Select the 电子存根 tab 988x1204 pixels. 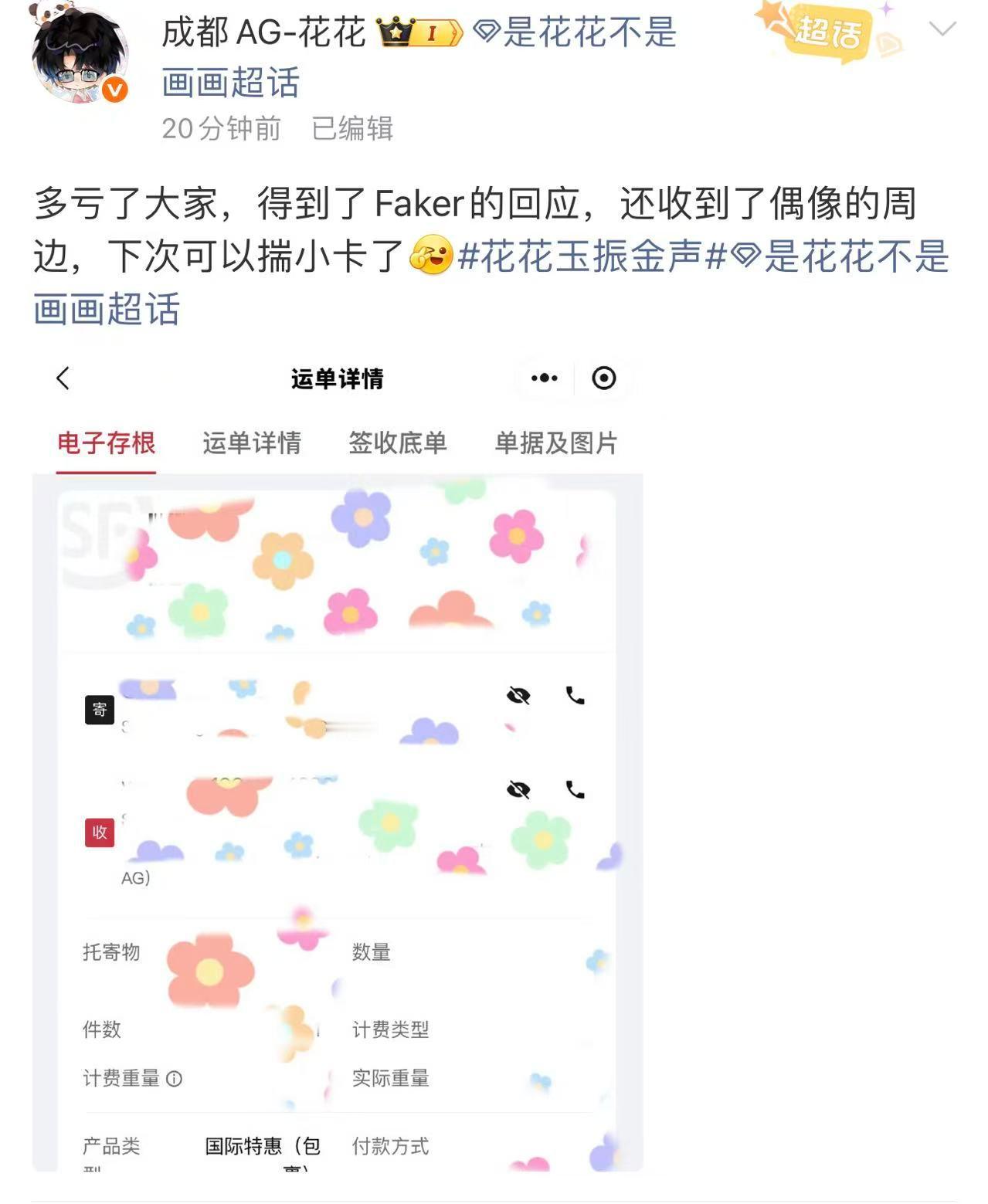107,443
